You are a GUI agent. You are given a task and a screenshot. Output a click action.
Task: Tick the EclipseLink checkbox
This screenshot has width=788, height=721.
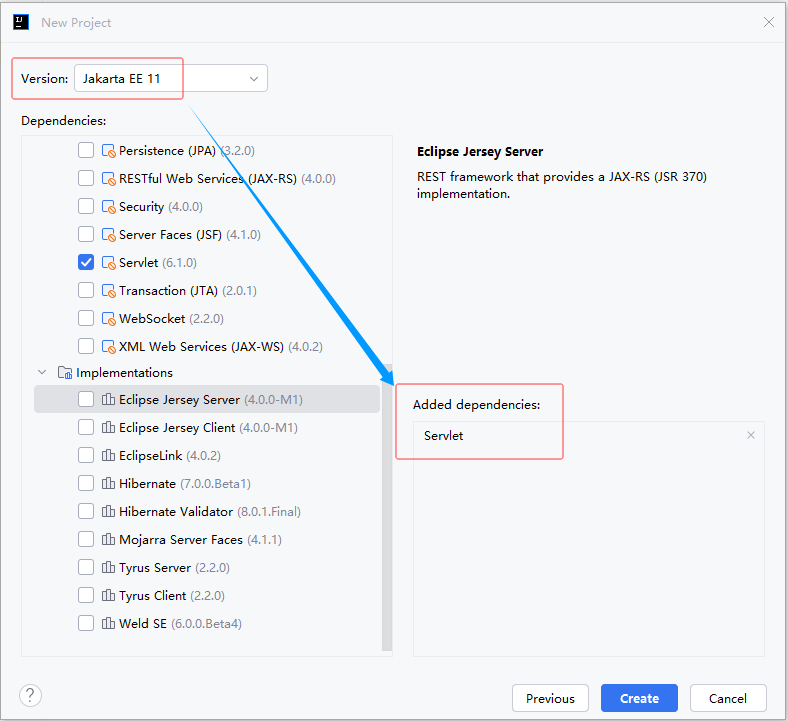click(x=86, y=455)
